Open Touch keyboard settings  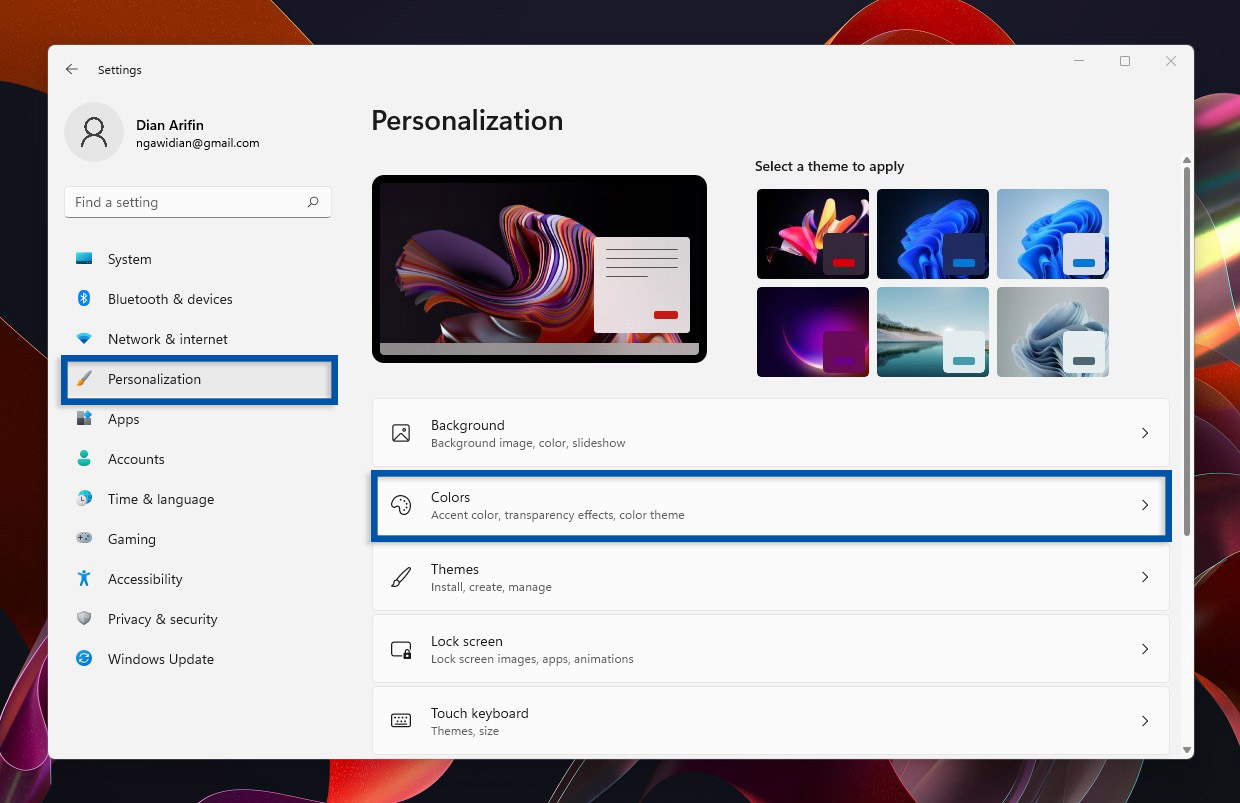click(x=770, y=721)
